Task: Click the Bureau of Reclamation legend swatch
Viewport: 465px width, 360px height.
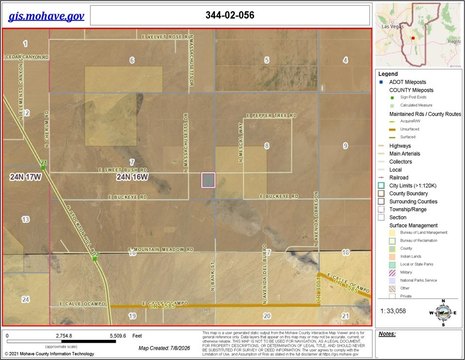Action: [x=392, y=241]
